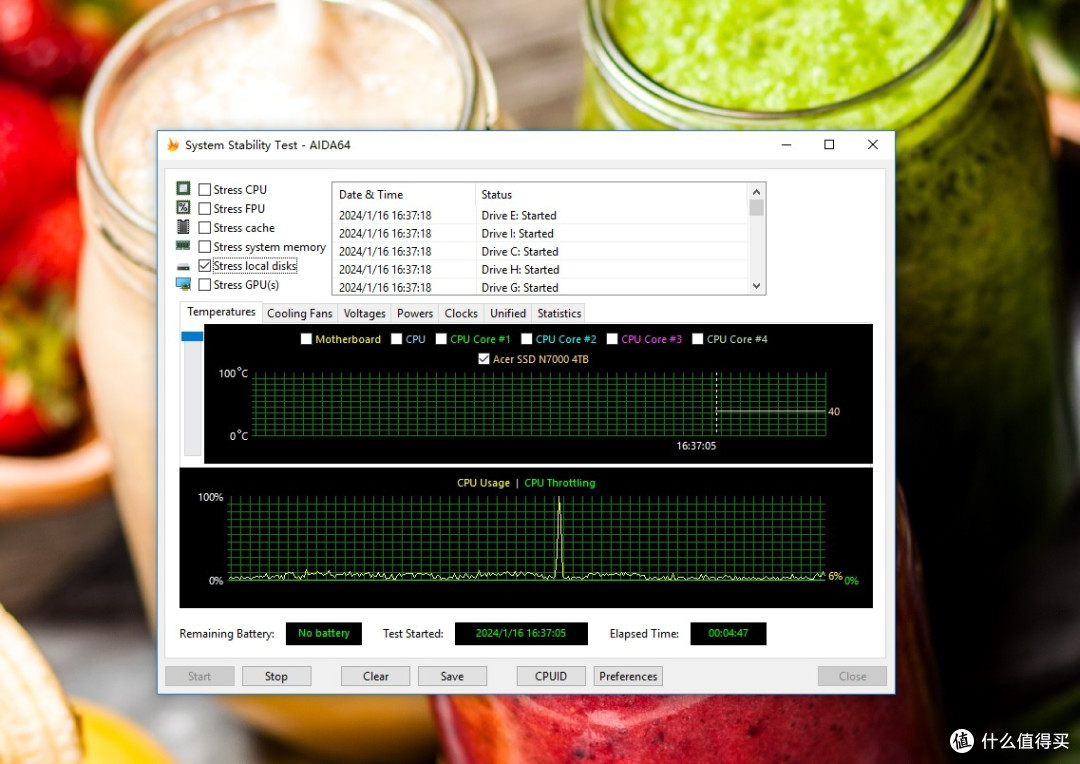Click the CPU Usage graph legend label

(x=484, y=483)
